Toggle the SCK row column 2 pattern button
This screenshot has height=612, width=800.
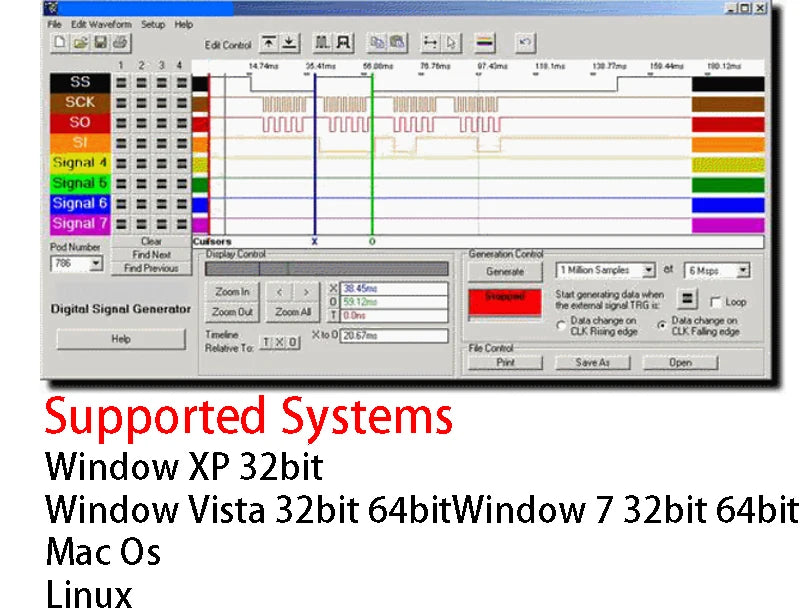pyautogui.click(x=141, y=103)
